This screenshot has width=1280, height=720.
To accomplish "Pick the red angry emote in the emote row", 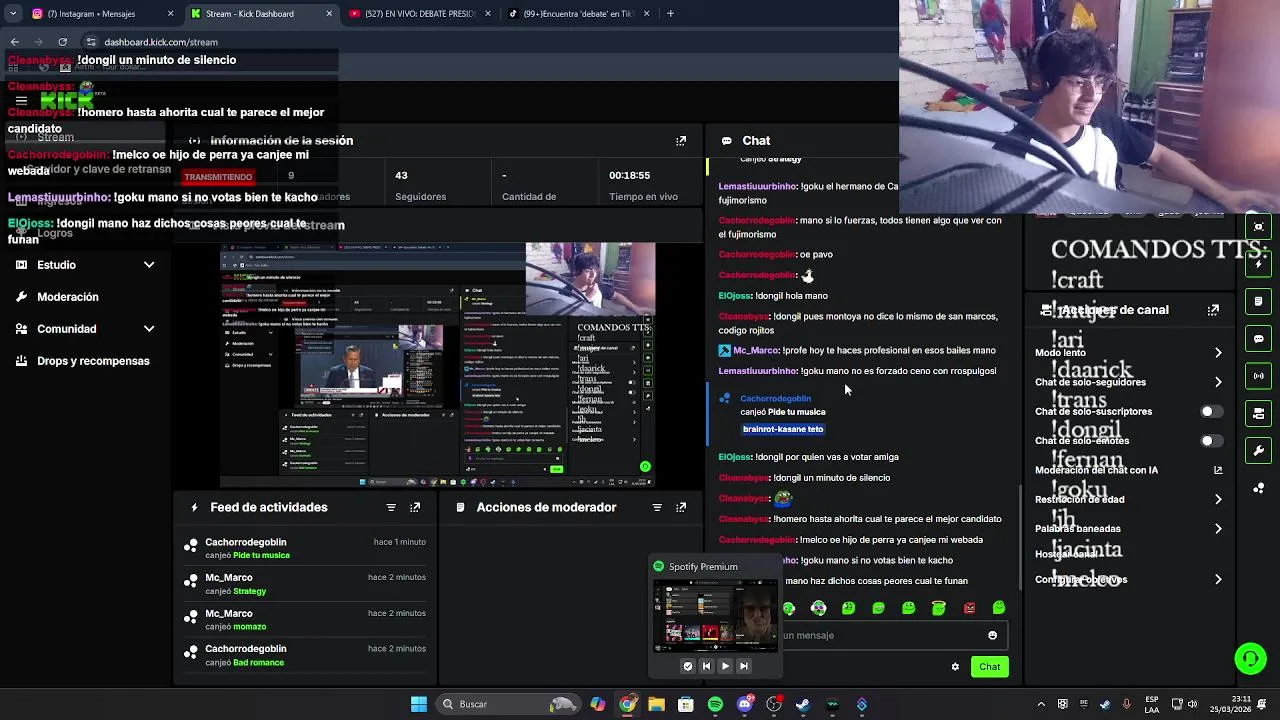I will tap(969, 608).
